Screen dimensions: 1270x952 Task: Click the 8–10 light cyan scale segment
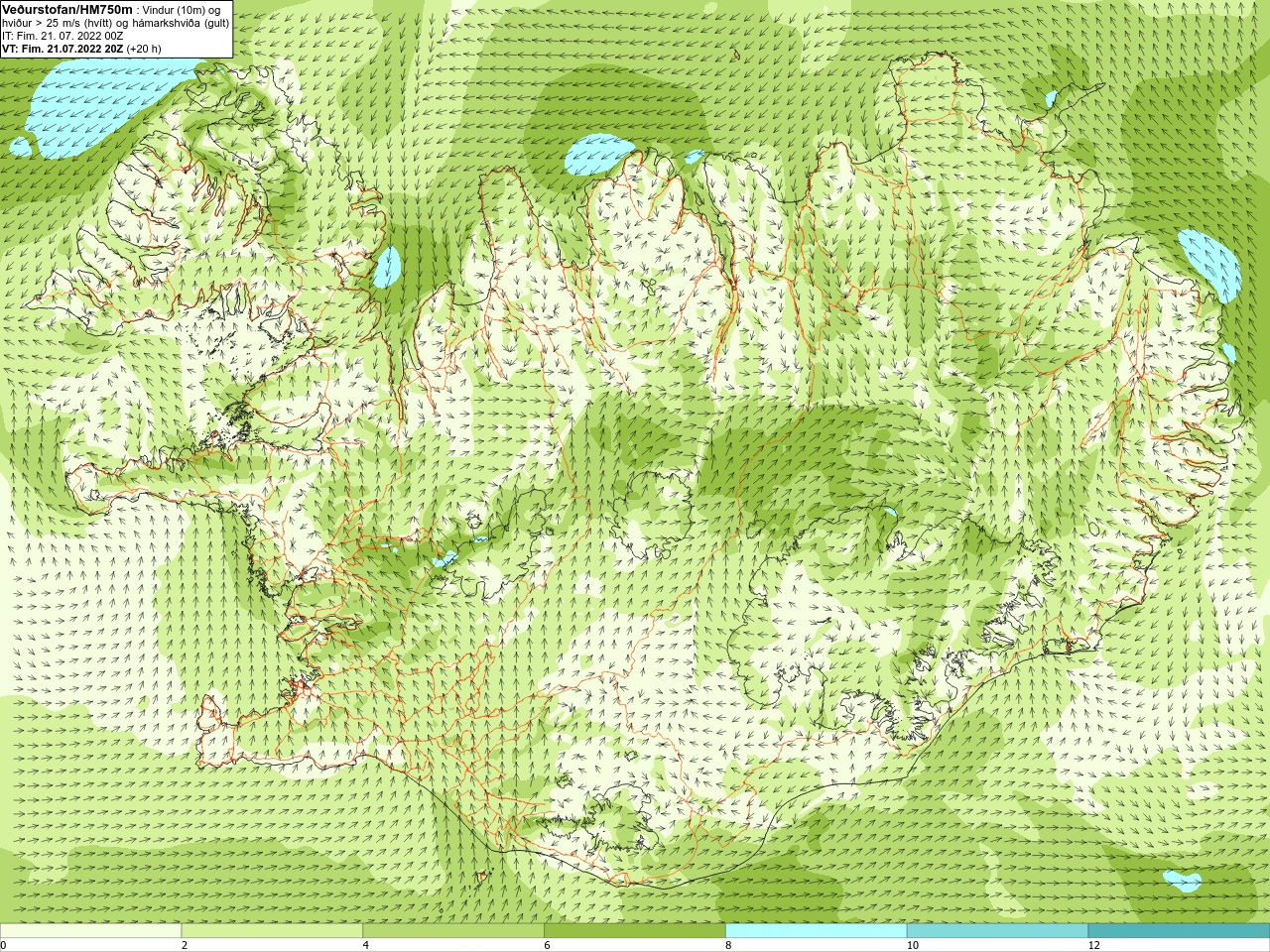(x=817, y=931)
